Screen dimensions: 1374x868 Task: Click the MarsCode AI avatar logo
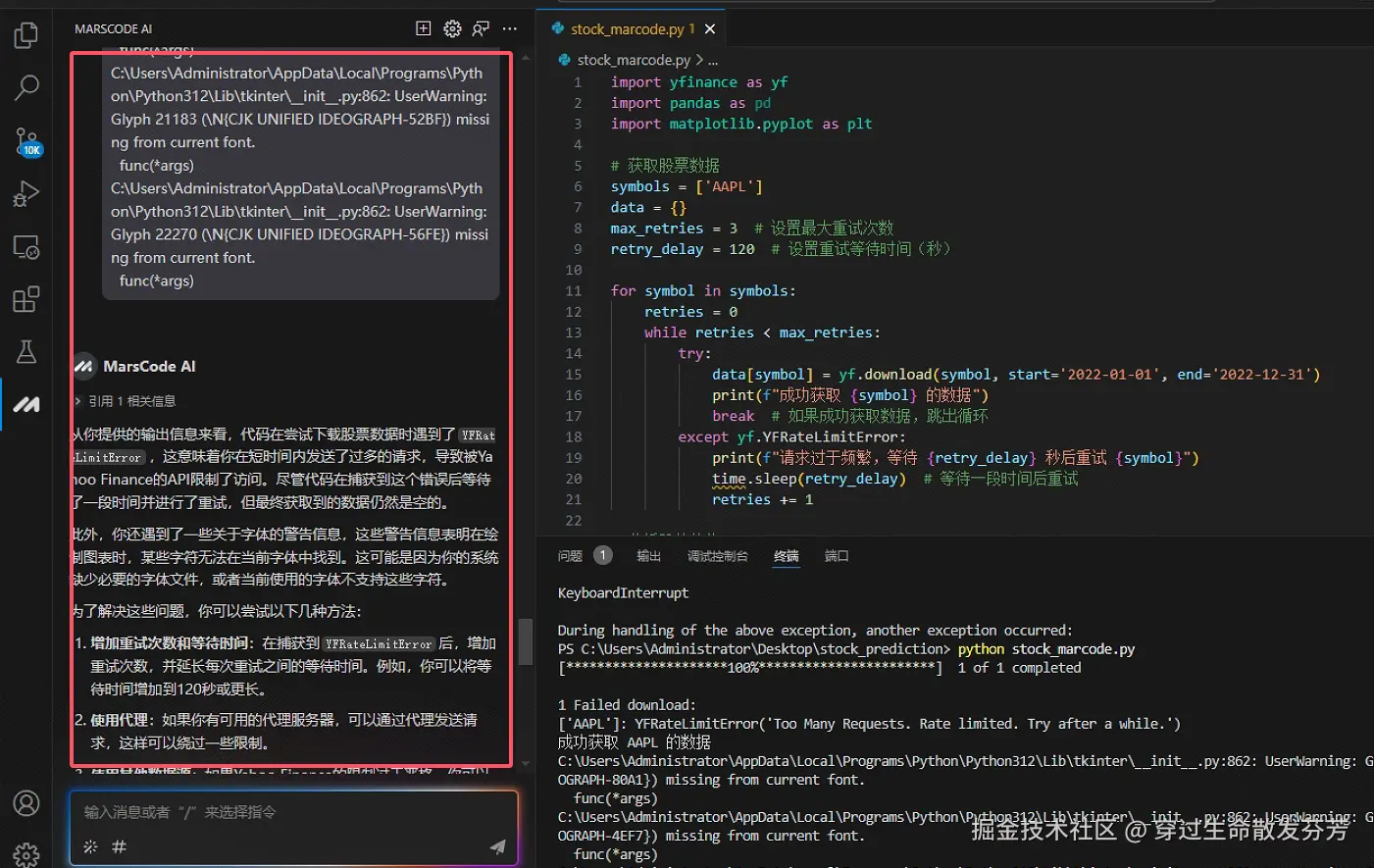click(83, 366)
